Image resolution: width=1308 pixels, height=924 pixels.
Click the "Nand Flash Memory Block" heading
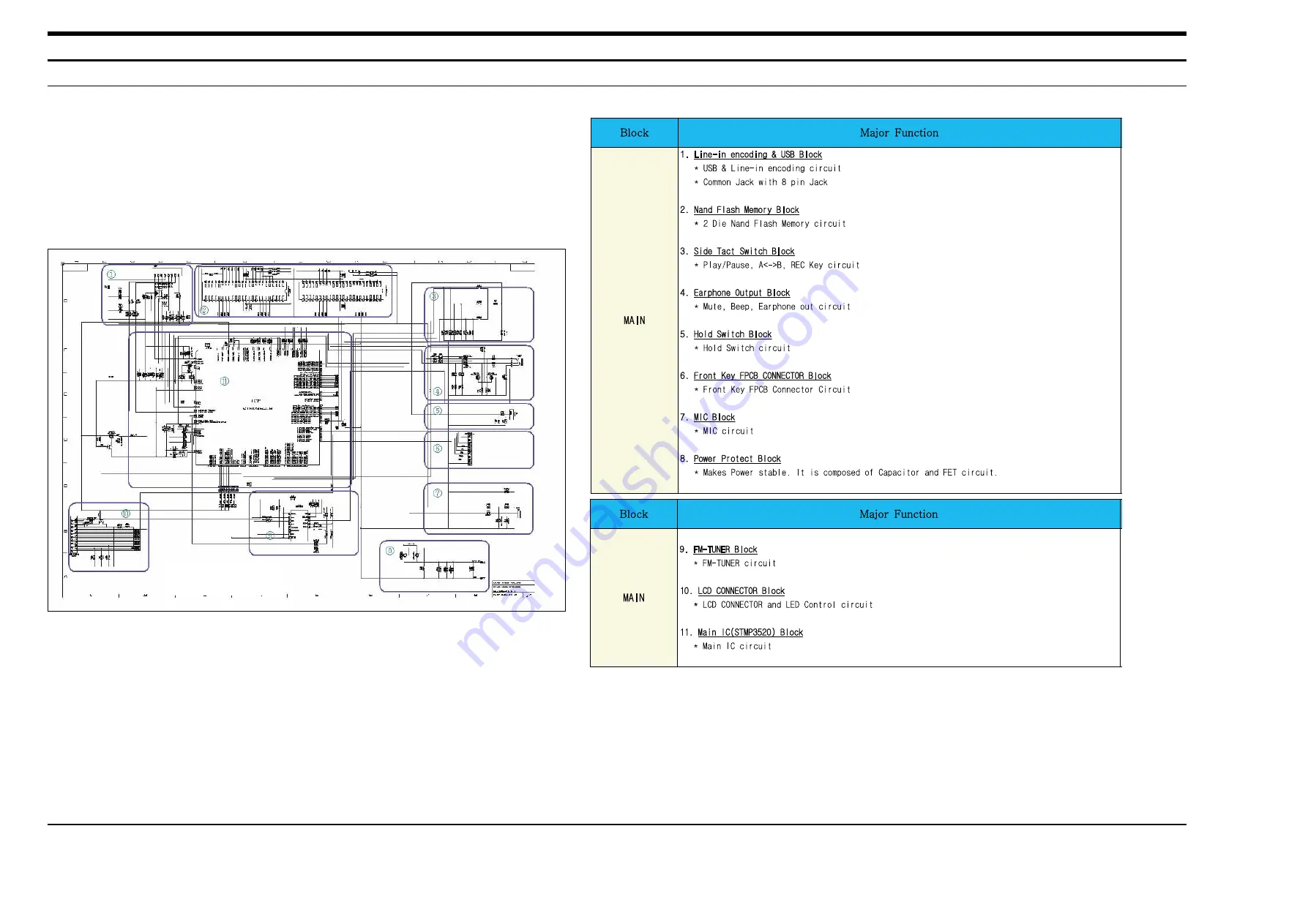(x=746, y=210)
